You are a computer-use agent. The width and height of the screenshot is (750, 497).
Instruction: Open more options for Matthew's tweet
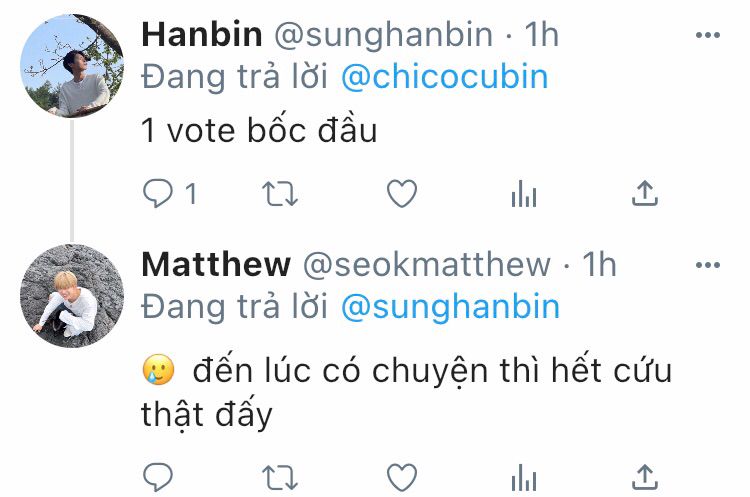(708, 265)
